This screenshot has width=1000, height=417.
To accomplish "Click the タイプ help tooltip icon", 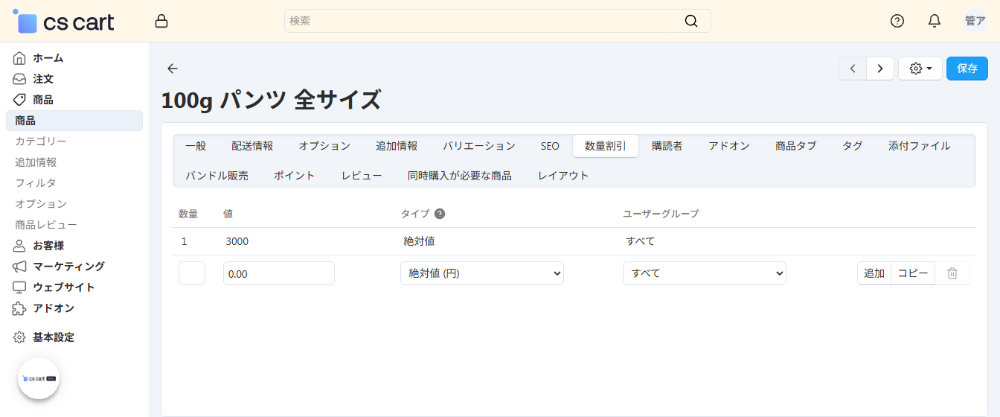I will pos(440,213).
